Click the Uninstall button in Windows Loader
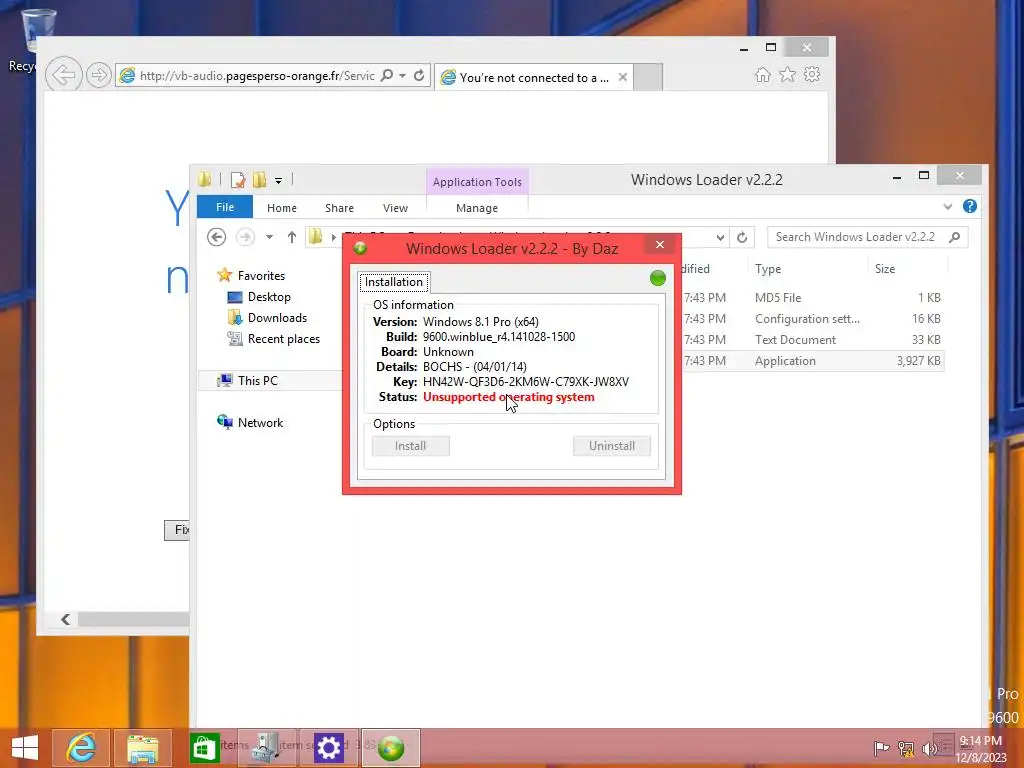Image resolution: width=1024 pixels, height=768 pixels. [612, 446]
